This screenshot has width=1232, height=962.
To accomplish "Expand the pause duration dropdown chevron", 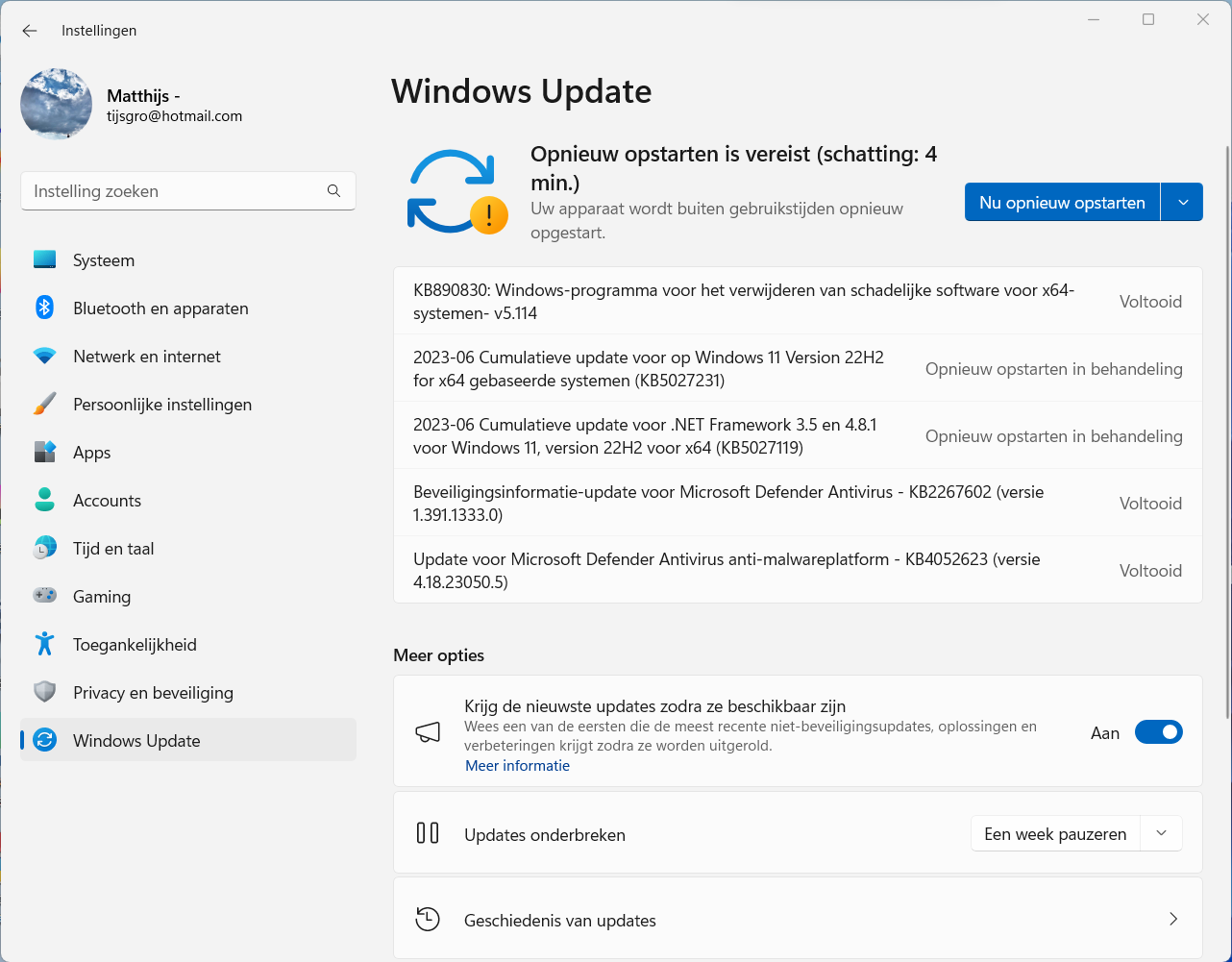I will pos(1161,833).
